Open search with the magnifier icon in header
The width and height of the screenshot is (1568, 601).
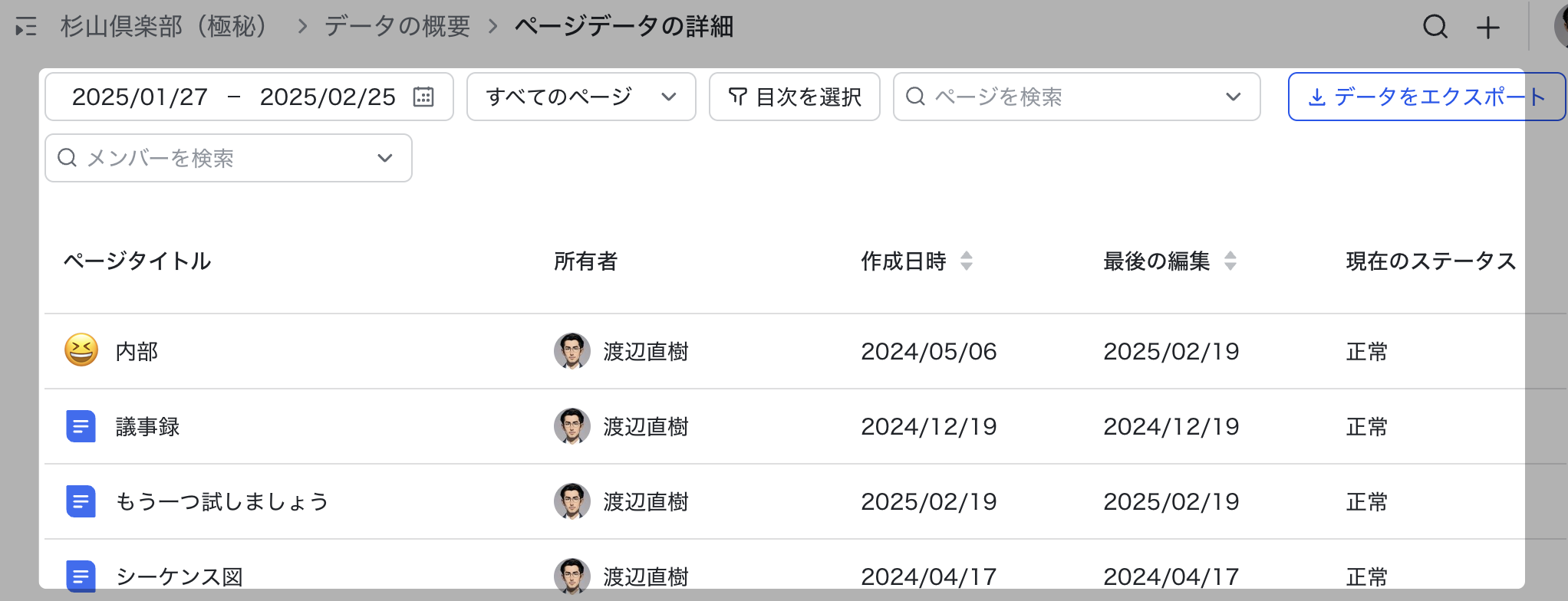(1435, 28)
